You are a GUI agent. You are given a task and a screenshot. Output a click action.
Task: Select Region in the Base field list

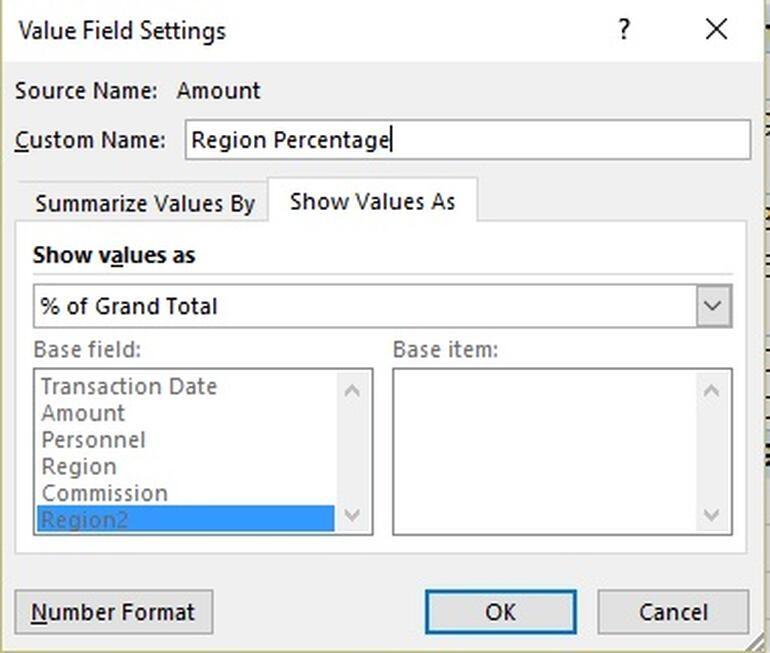79,467
